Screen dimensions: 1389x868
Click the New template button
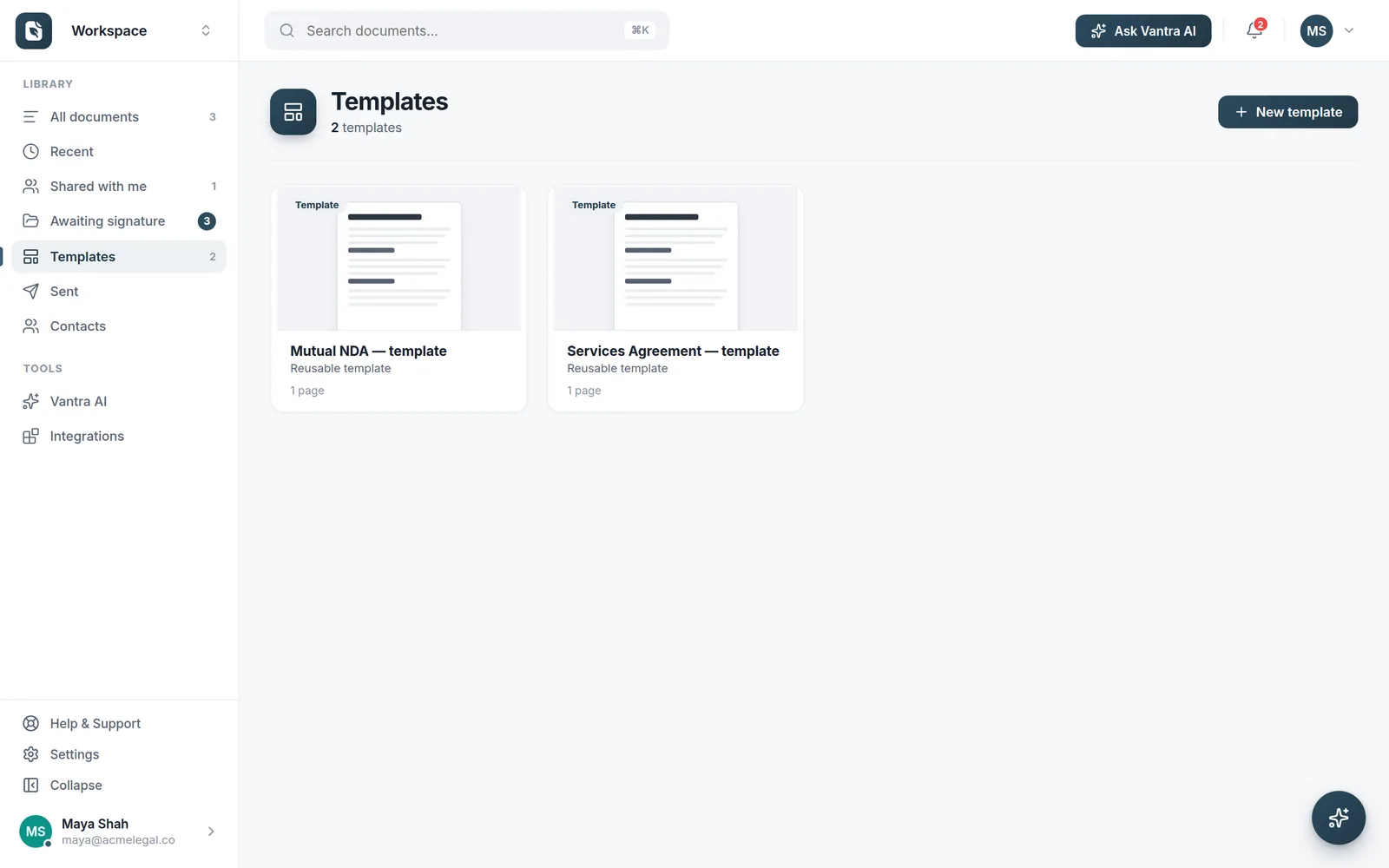pyautogui.click(x=1287, y=112)
